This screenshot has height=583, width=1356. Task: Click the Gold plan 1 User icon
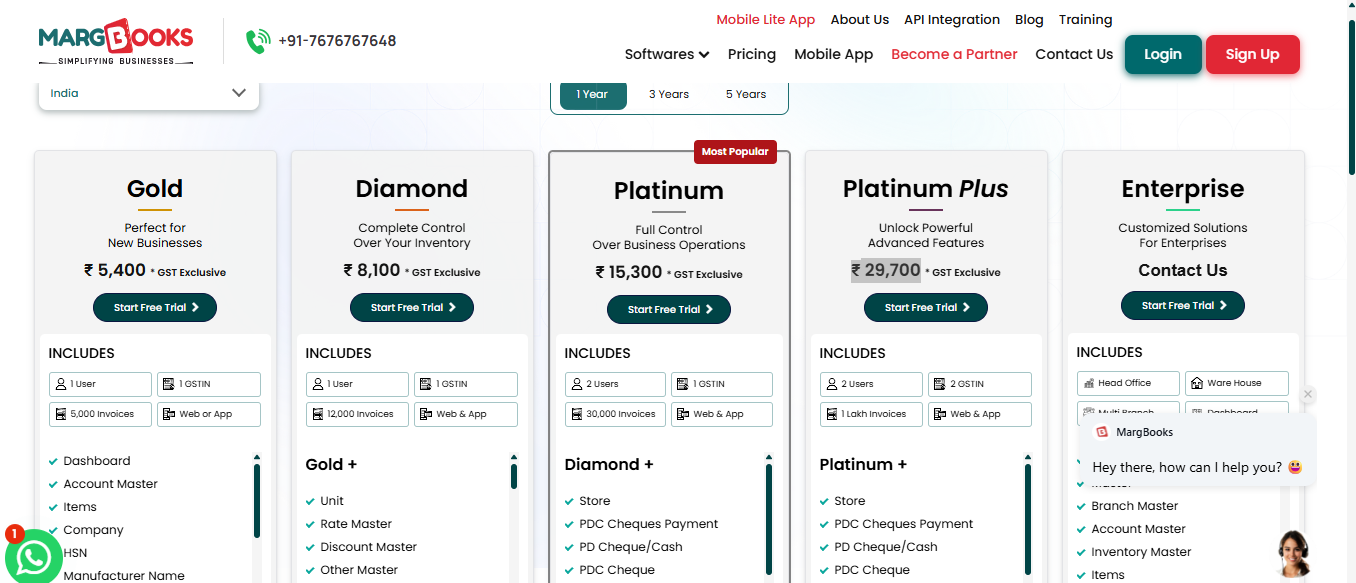click(x=61, y=384)
